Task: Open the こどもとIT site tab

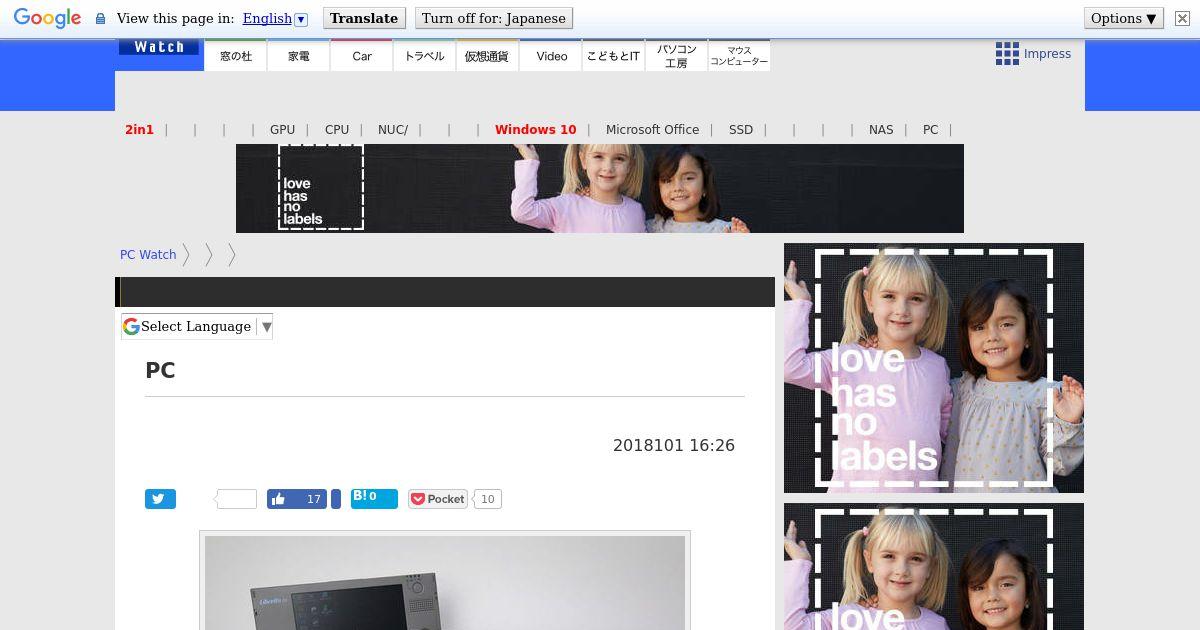Action: pyautogui.click(x=613, y=56)
